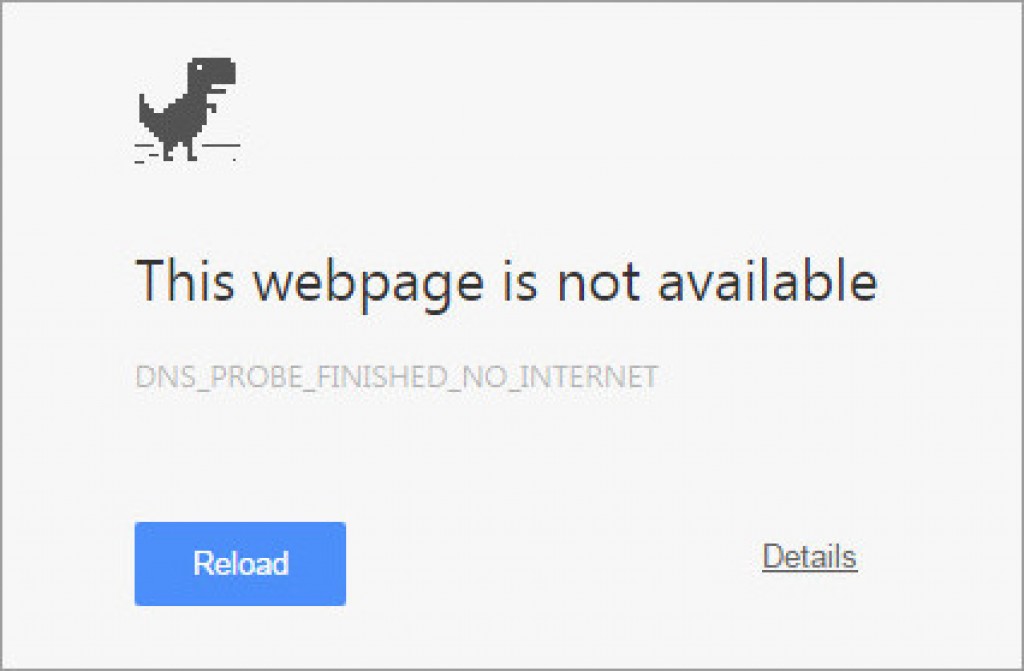Viewport: 1024px width, 671px height.
Task: Reload the unavailable webpage
Action: (240, 564)
